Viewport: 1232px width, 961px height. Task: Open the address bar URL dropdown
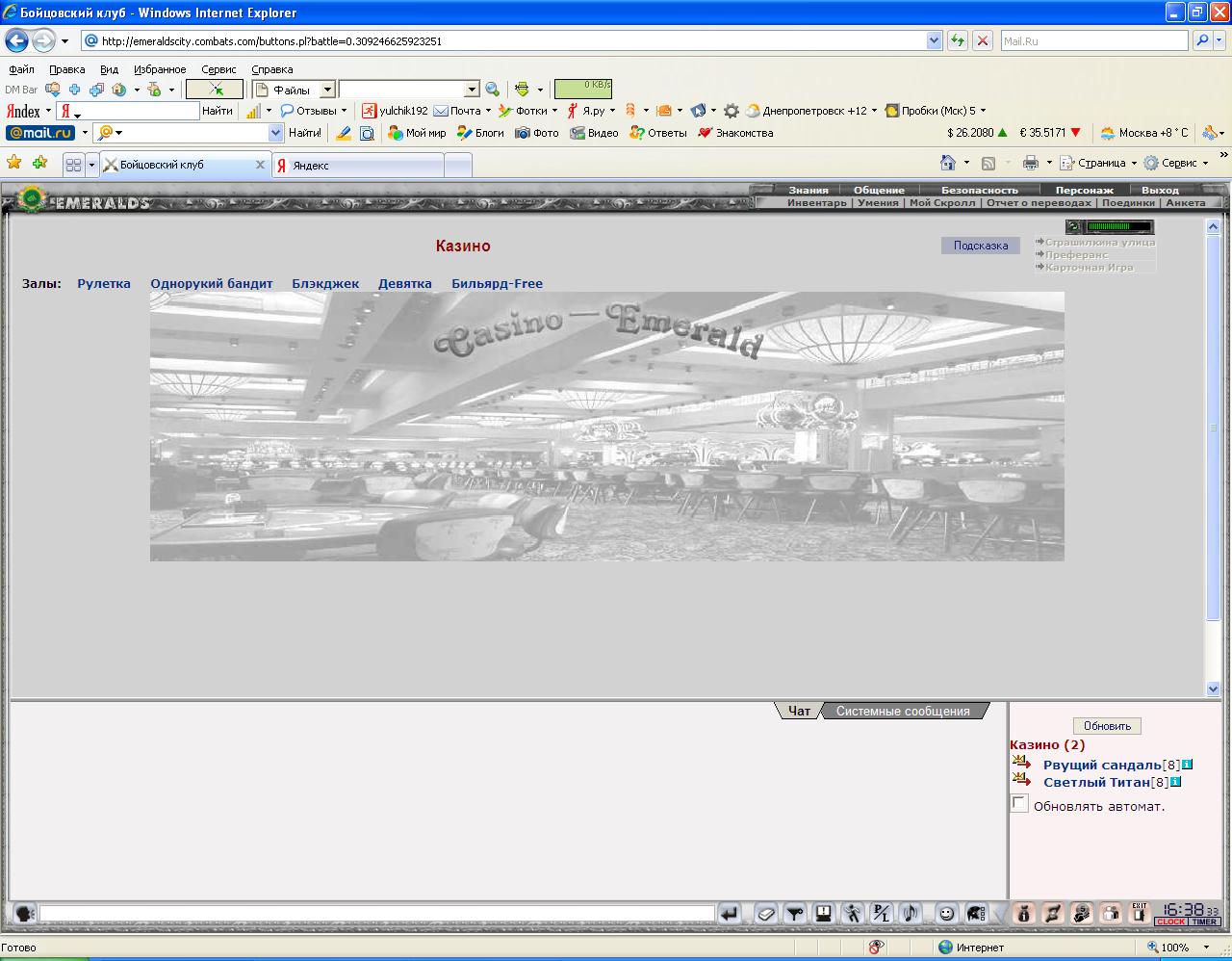[934, 40]
